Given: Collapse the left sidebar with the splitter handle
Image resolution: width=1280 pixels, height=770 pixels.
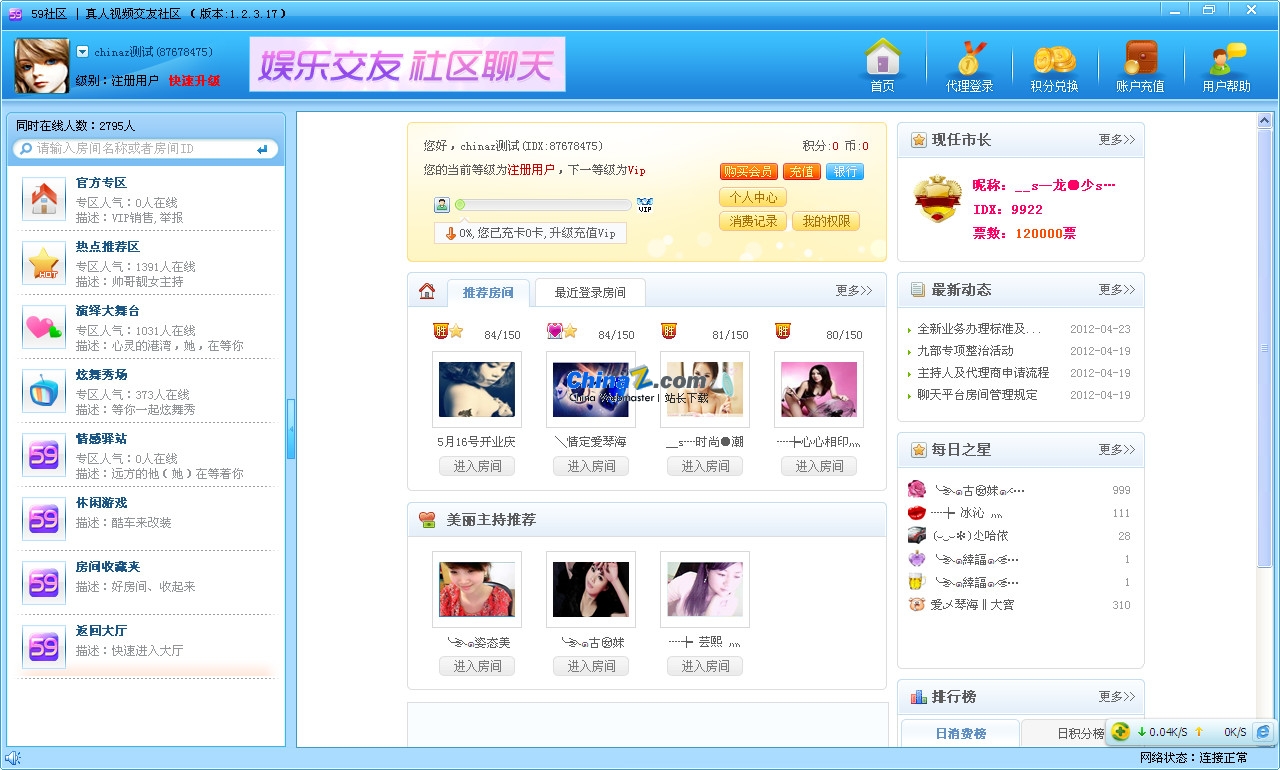Looking at the screenshot, I should click(291, 428).
